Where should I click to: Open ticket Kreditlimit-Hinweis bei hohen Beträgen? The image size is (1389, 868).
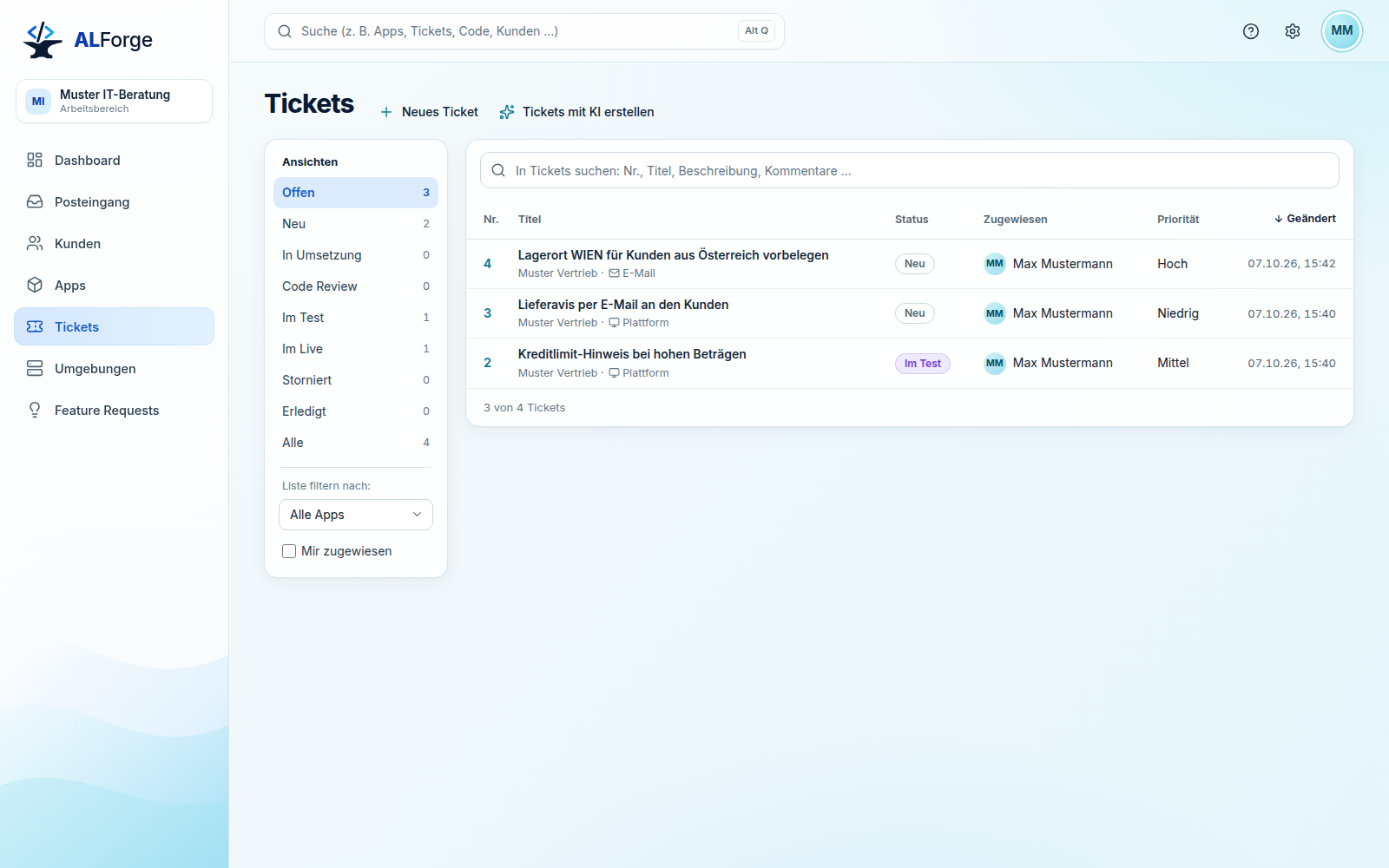coord(632,354)
